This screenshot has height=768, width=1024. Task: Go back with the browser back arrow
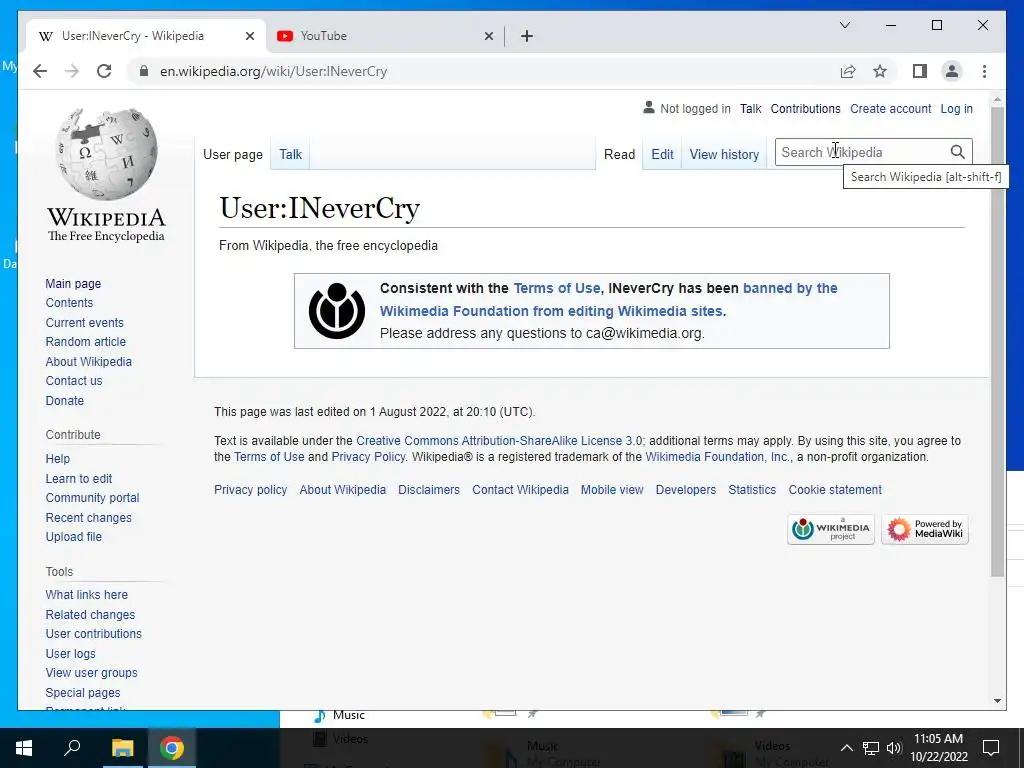(x=40, y=71)
